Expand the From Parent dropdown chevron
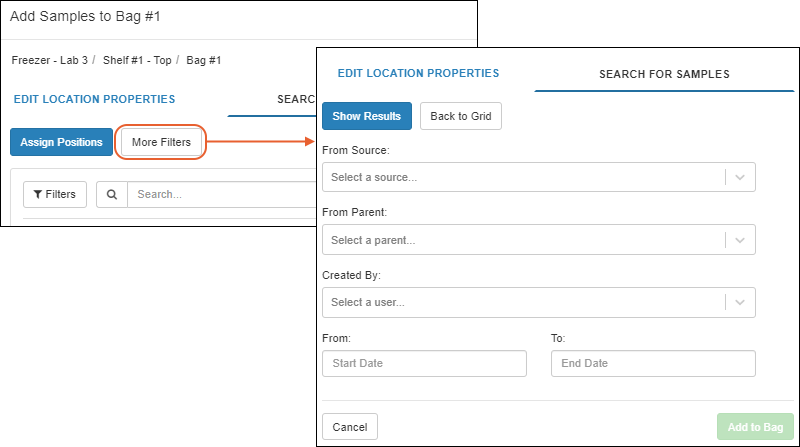 coord(740,240)
